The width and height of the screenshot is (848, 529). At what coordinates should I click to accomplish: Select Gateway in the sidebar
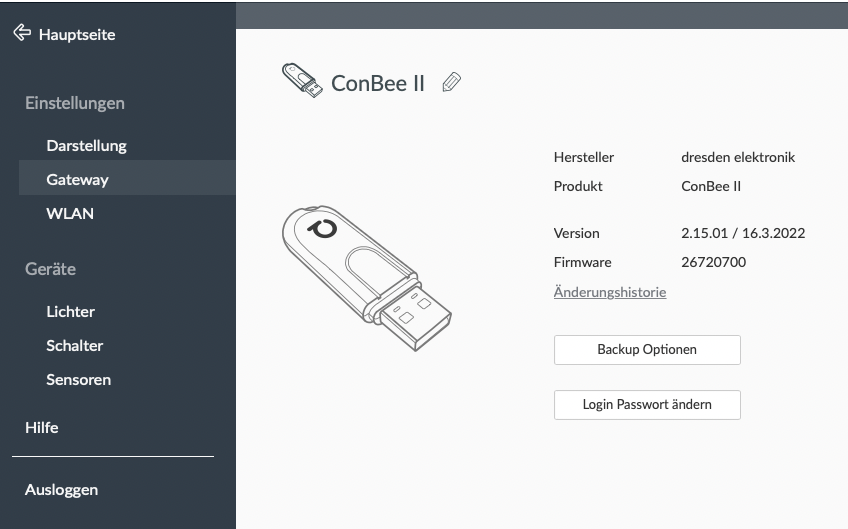[77, 180]
